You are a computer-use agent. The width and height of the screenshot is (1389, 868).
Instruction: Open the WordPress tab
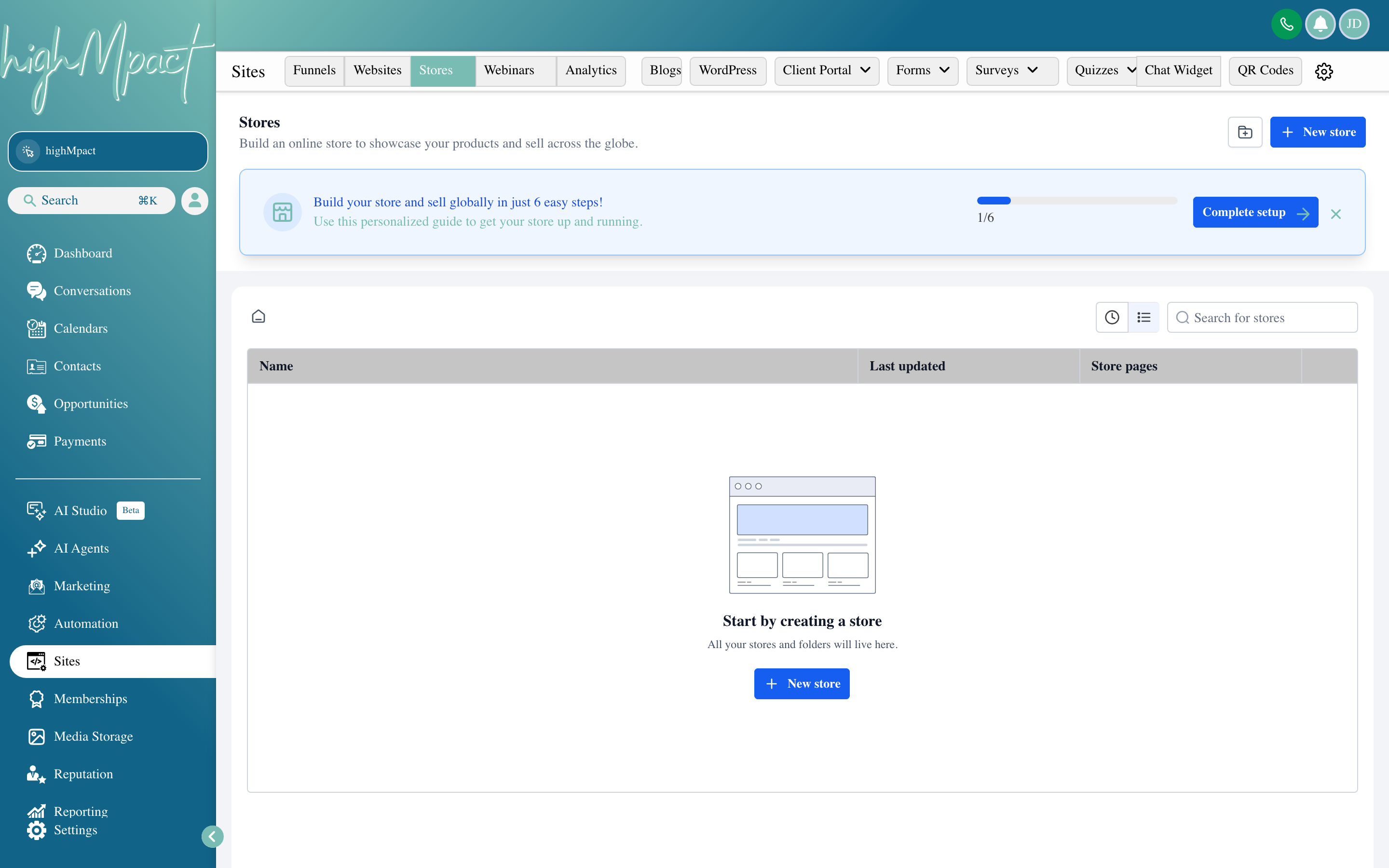click(728, 70)
